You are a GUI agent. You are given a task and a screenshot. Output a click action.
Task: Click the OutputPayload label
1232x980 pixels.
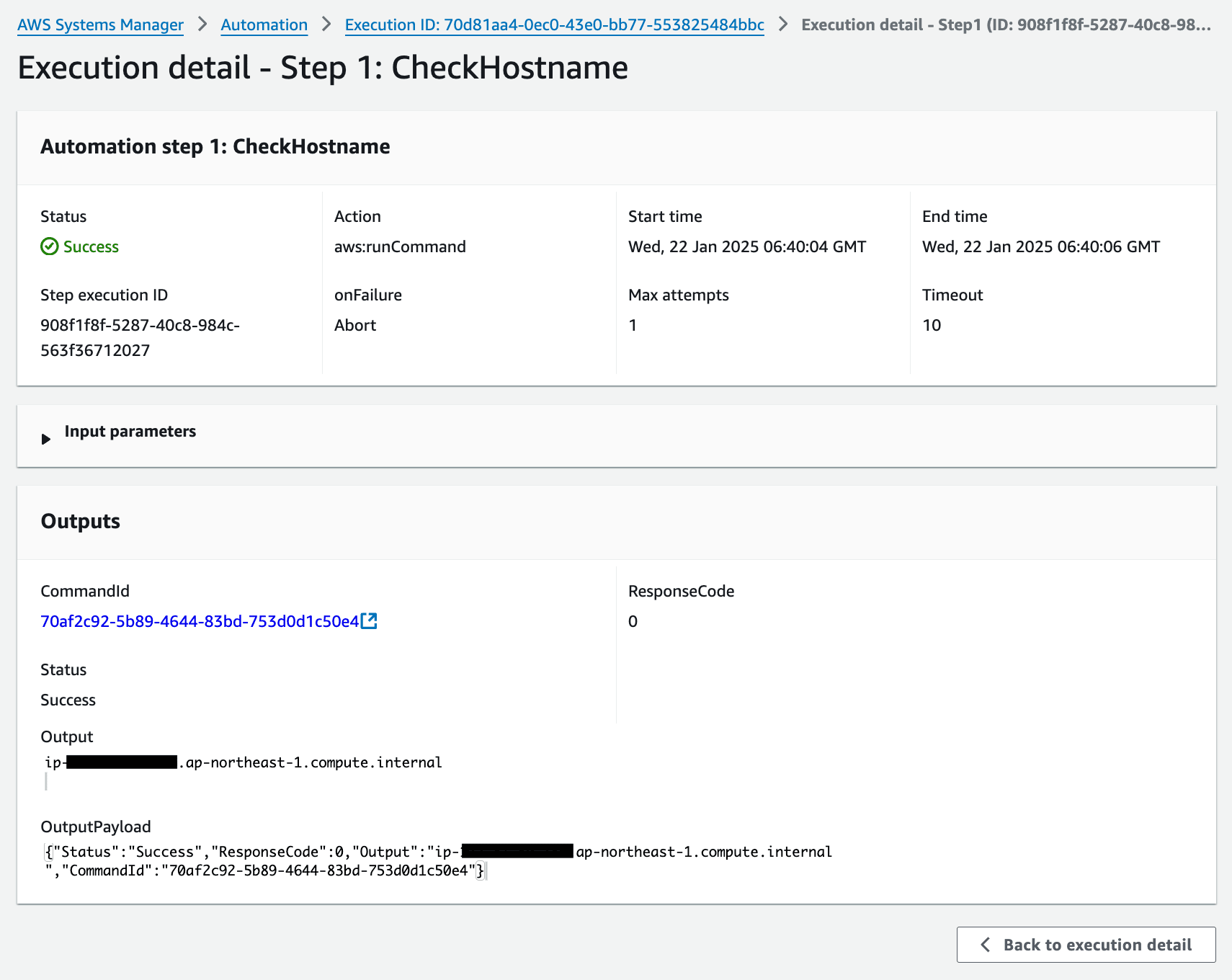96,827
